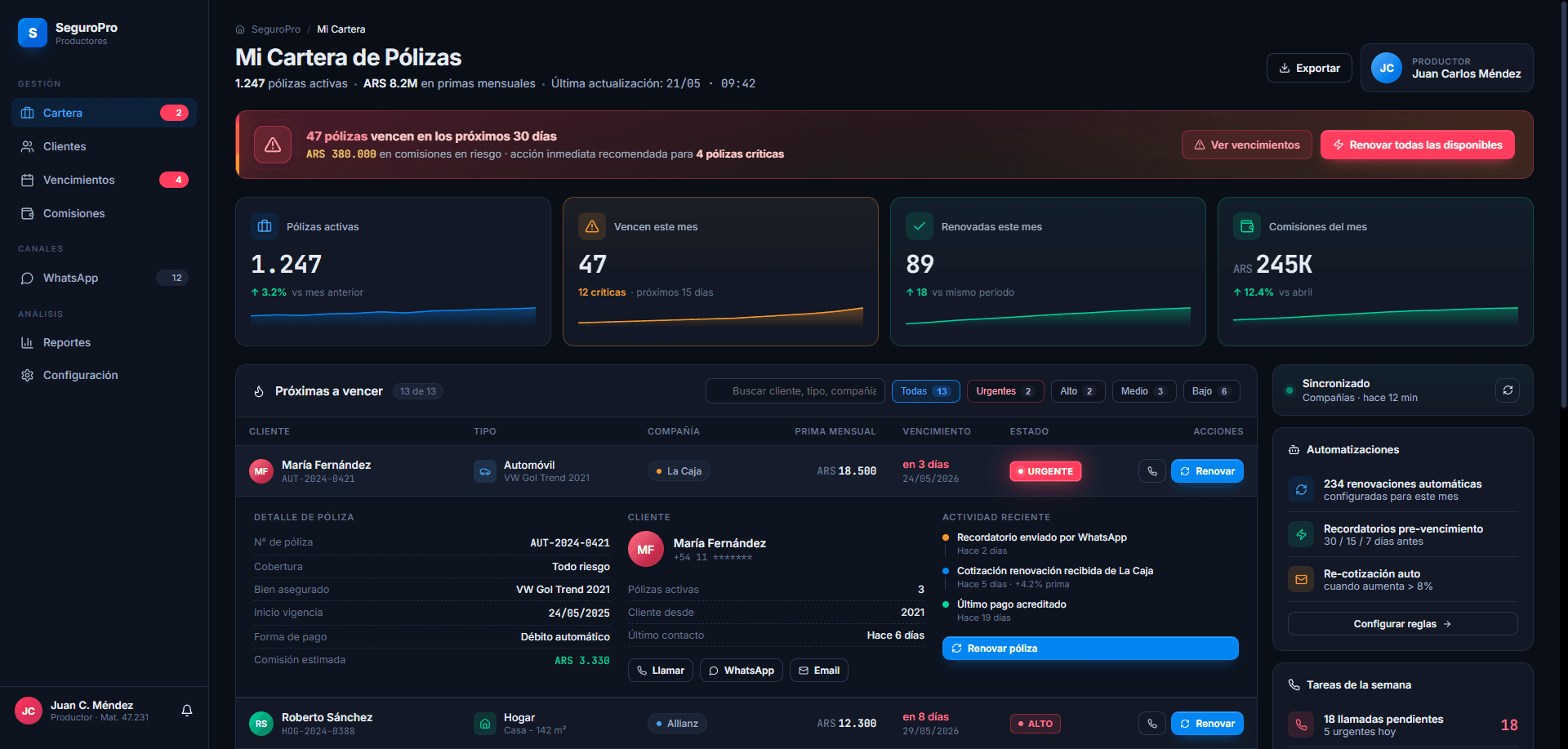Click the Re-cotización auto mail icon
This screenshot has width=1568, height=749.
tap(1301, 580)
